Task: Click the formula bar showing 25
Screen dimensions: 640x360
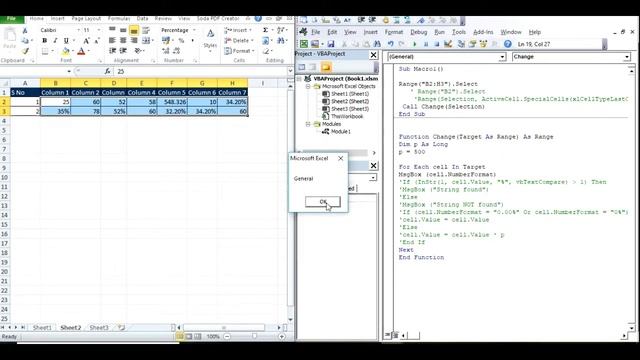Action: 200,71
